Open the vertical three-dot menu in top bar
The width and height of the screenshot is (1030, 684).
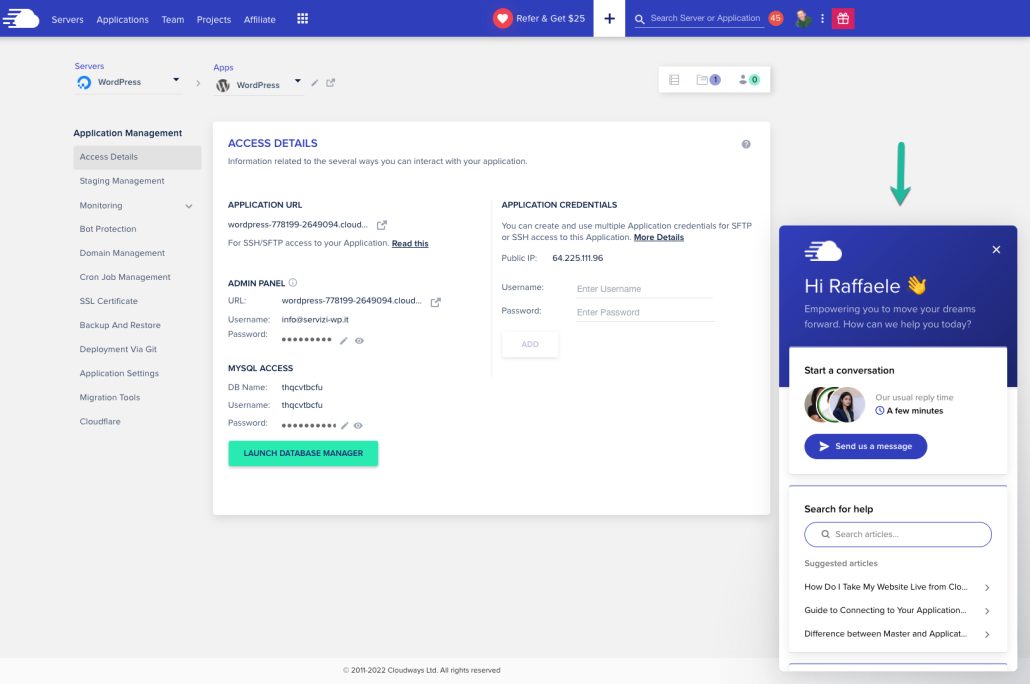pyautogui.click(x=823, y=17)
